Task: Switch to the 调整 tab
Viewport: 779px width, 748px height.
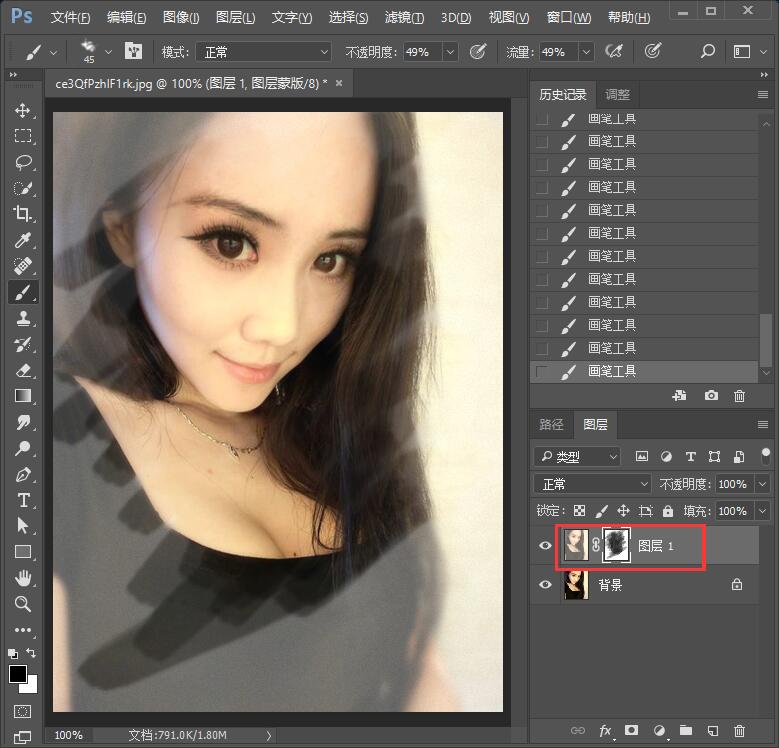Action: click(x=618, y=94)
